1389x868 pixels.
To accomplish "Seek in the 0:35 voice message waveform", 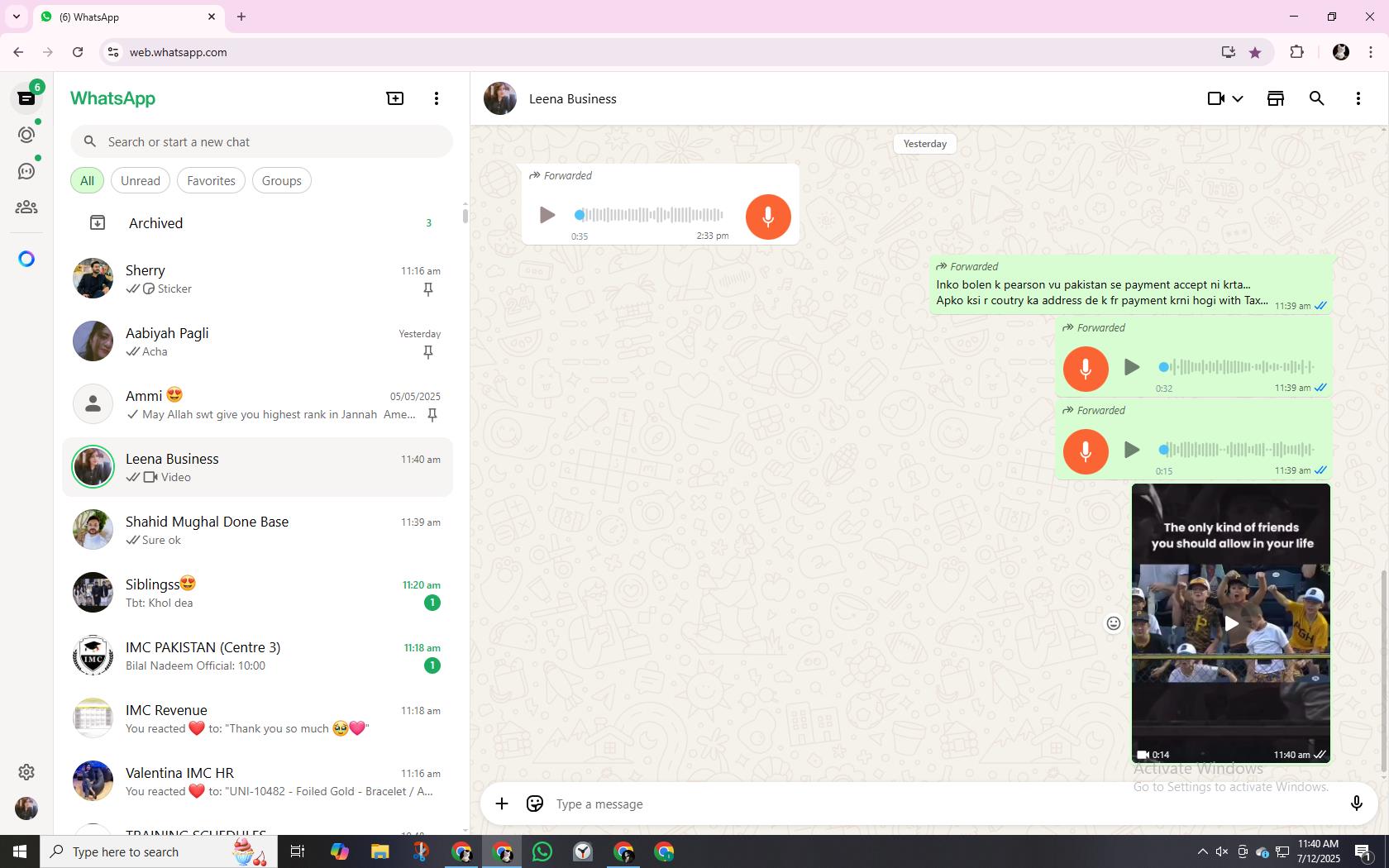I will pos(649,215).
